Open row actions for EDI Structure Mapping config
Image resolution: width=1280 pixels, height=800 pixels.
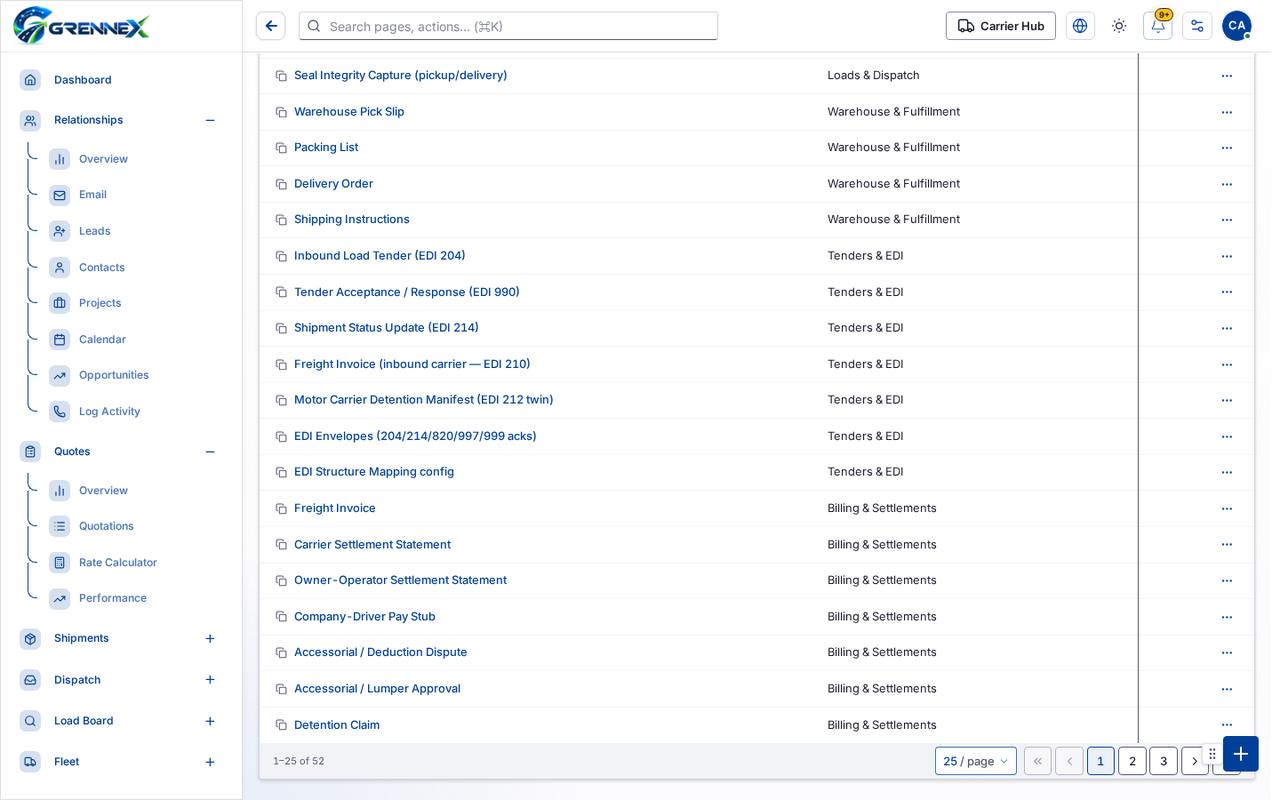1227,472
